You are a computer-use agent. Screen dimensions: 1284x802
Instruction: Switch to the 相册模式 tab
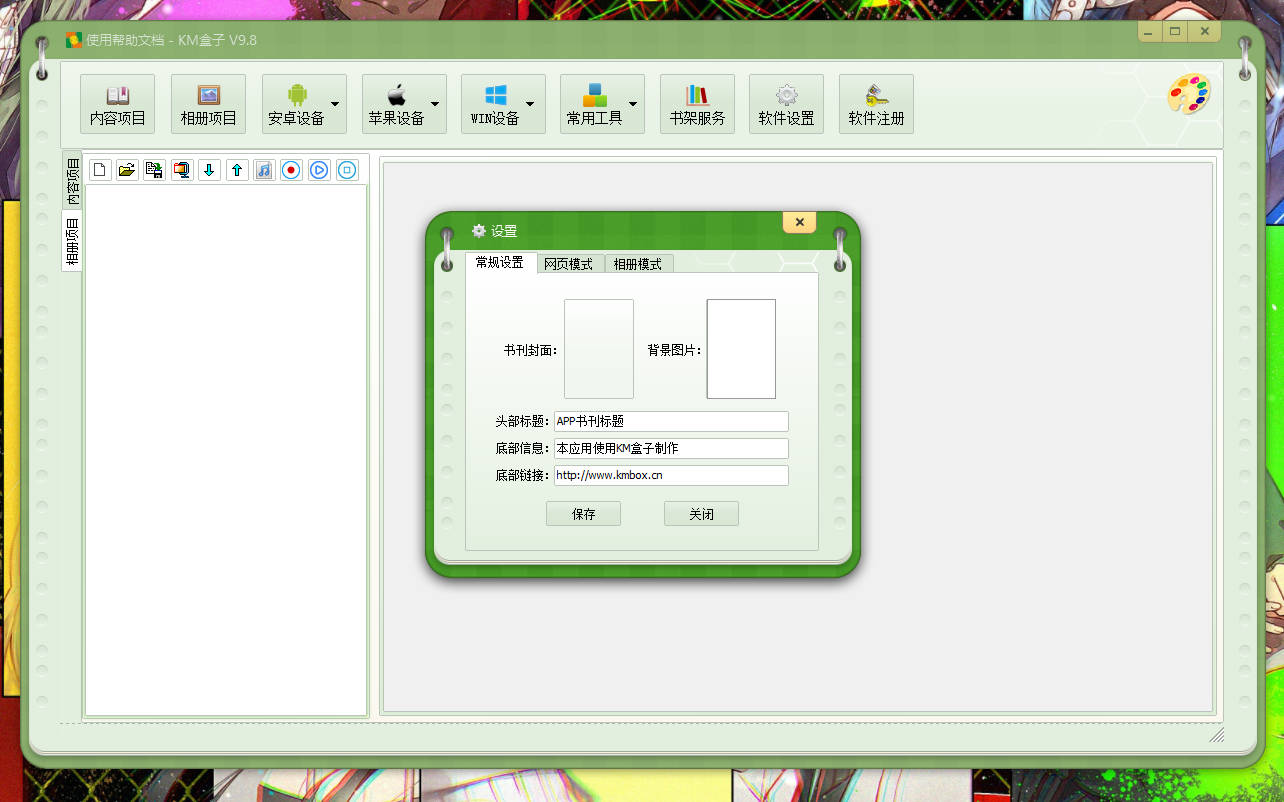638,264
